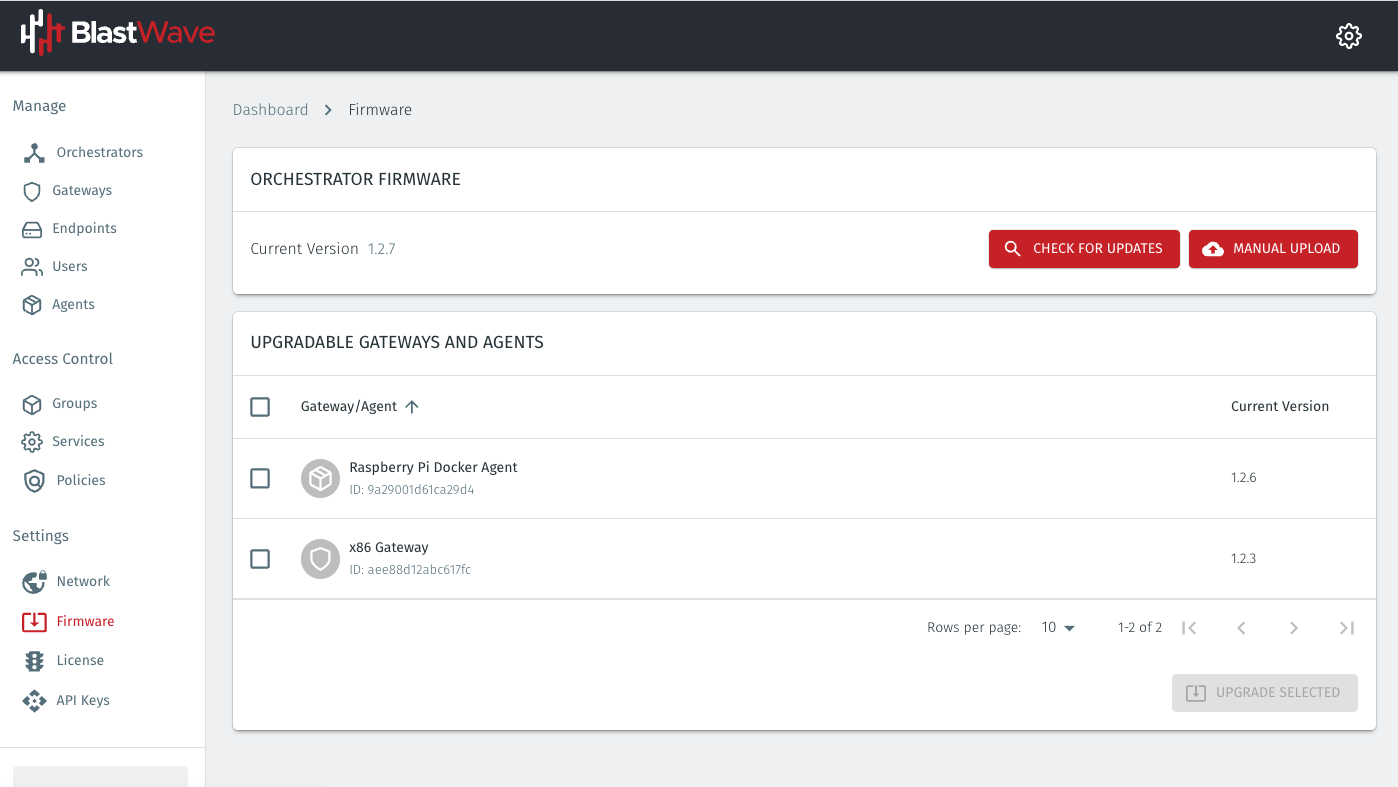Click the Manual Upload button
Screen dimensions: 1398x787
pos(1273,249)
